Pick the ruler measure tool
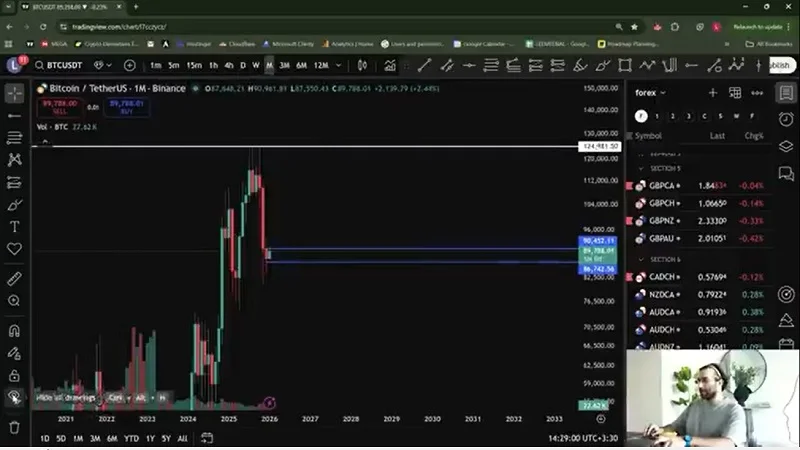 click(14, 278)
